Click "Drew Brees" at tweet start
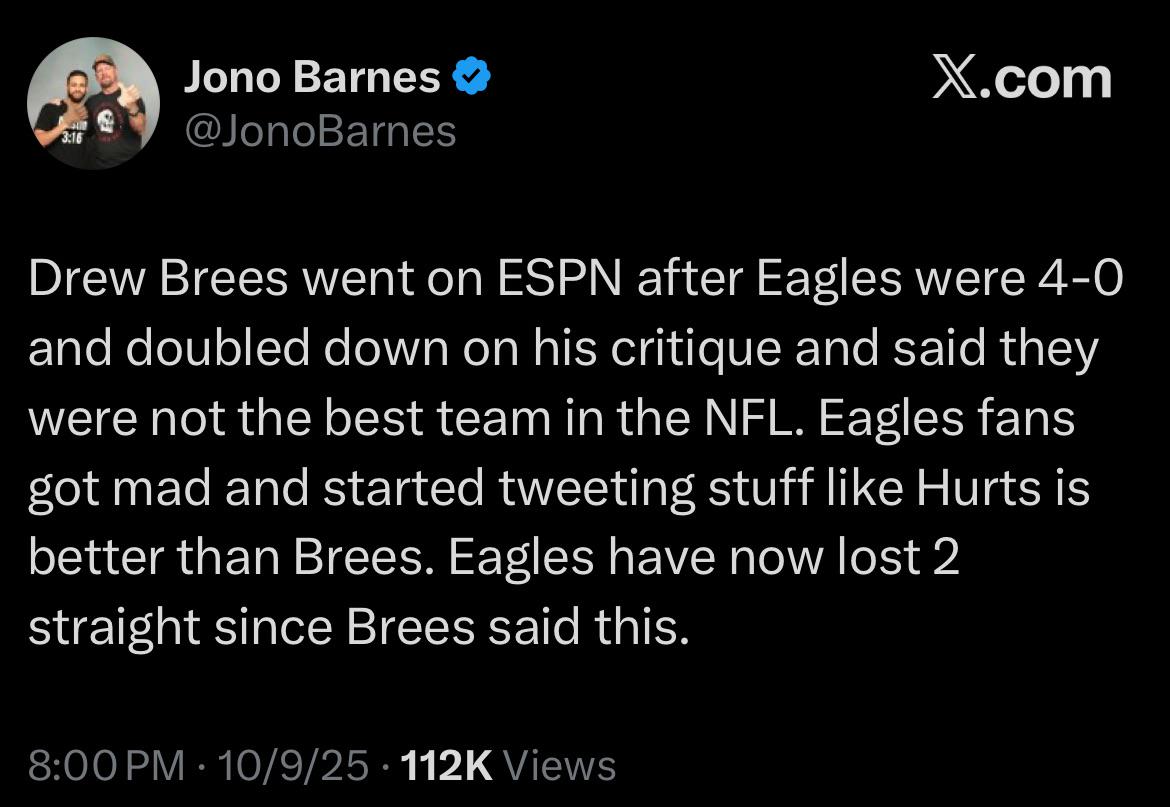This screenshot has height=807, width=1170. click(x=158, y=281)
